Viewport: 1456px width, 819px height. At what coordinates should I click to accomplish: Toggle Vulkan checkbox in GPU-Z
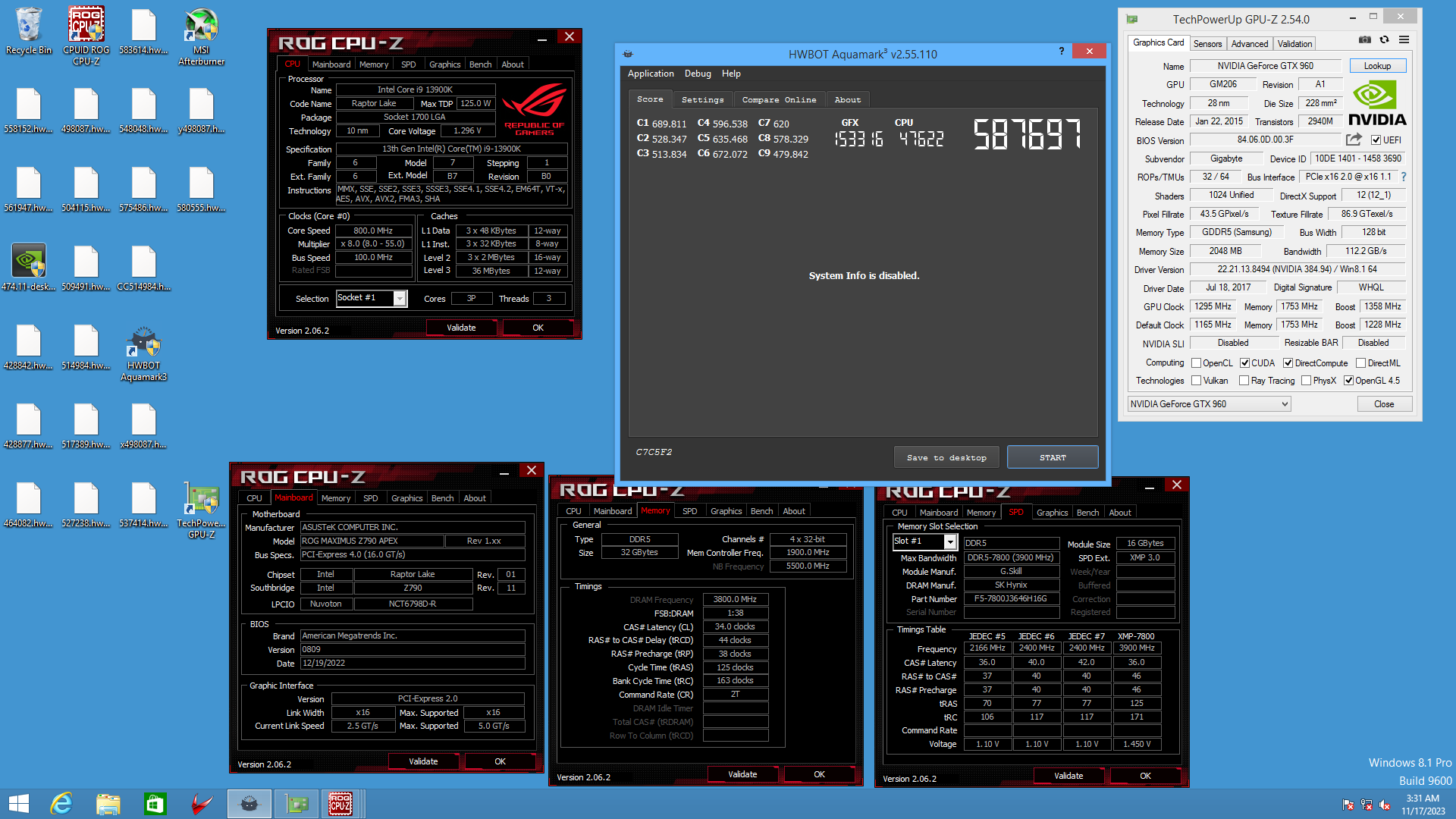1196,381
